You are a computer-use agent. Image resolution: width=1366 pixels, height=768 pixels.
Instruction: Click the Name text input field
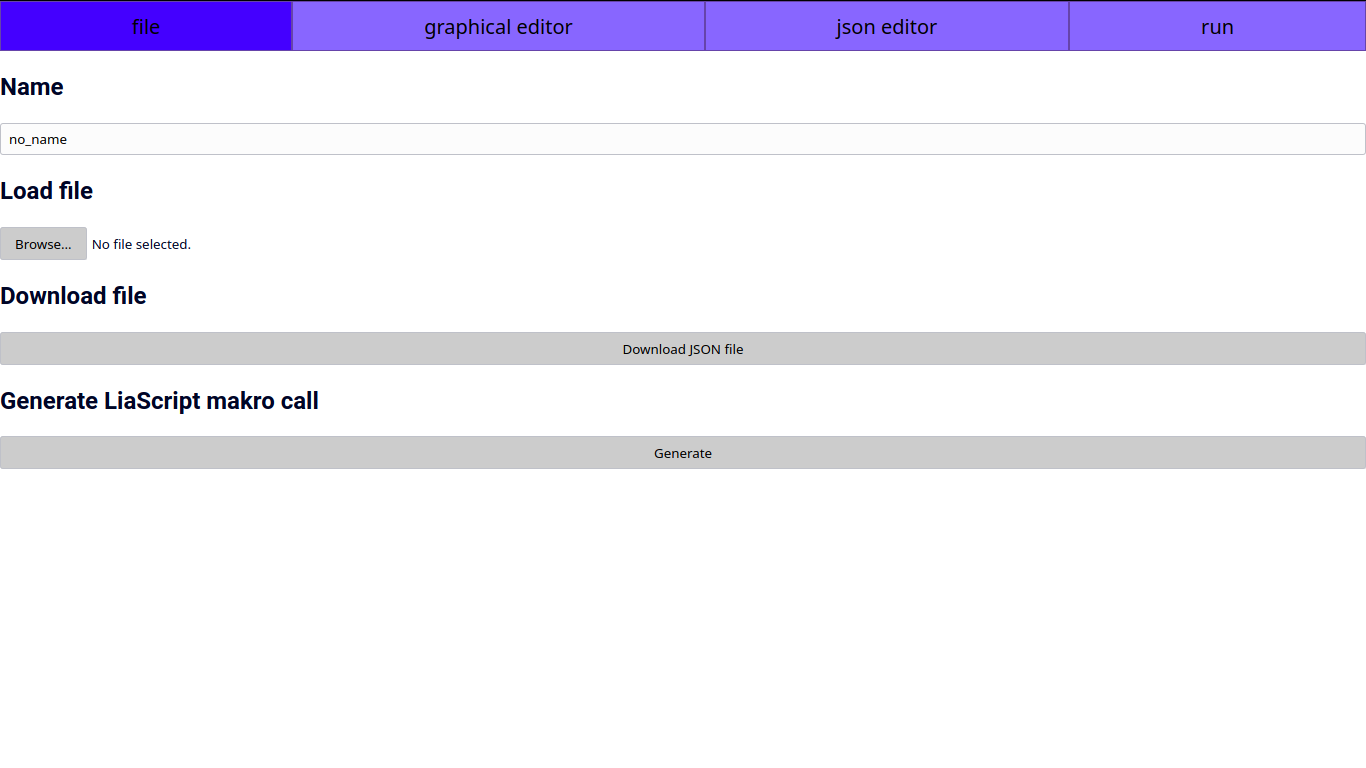point(683,139)
